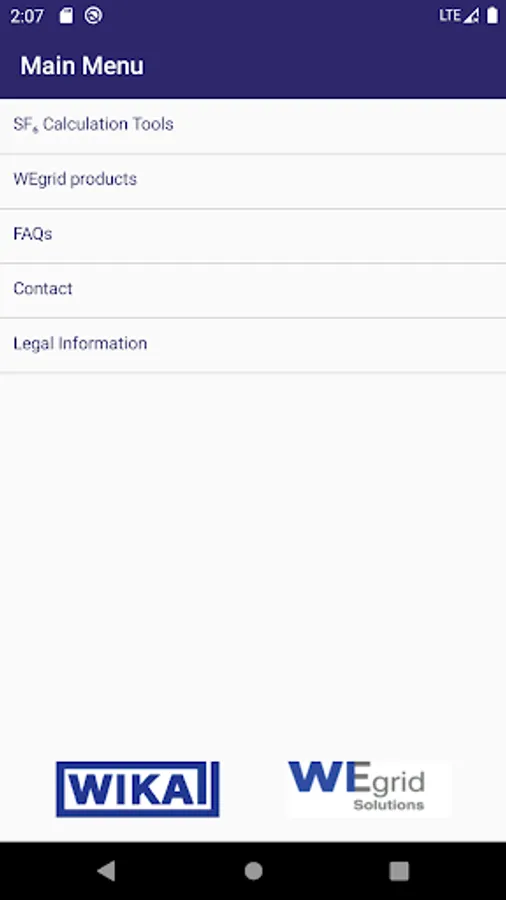Open recent apps with the square button
Image resolution: width=506 pixels, height=900 pixels.
[x=399, y=871]
